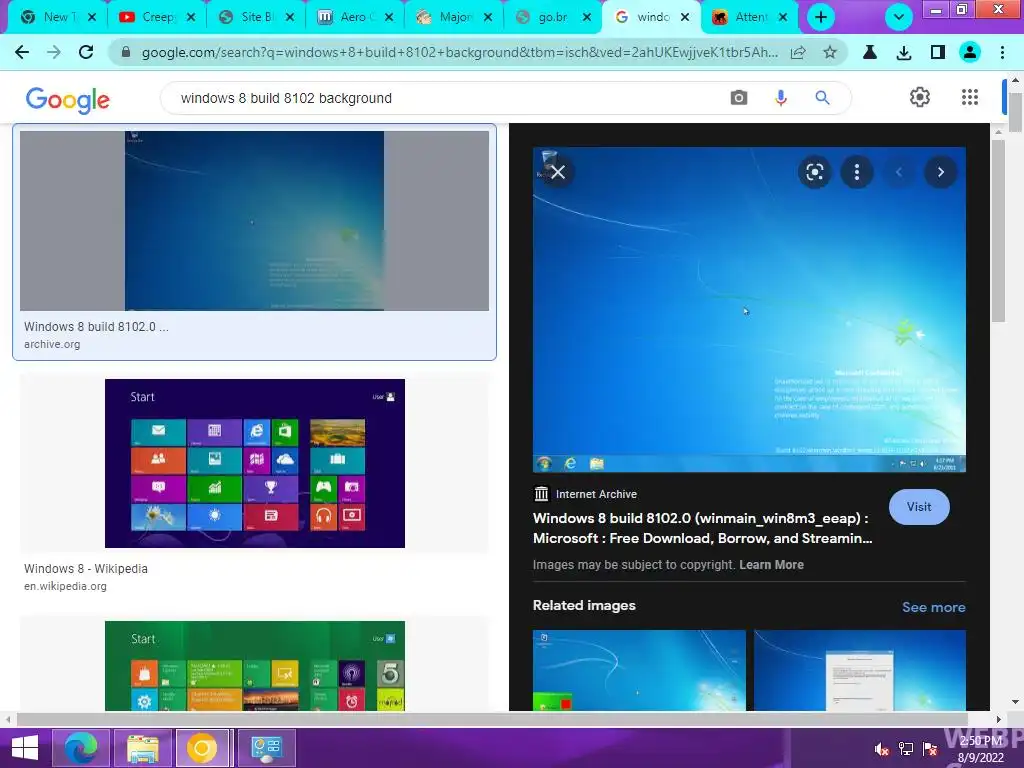Toggle the browser side panel
1024x768 pixels.
click(x=938, y=52)
